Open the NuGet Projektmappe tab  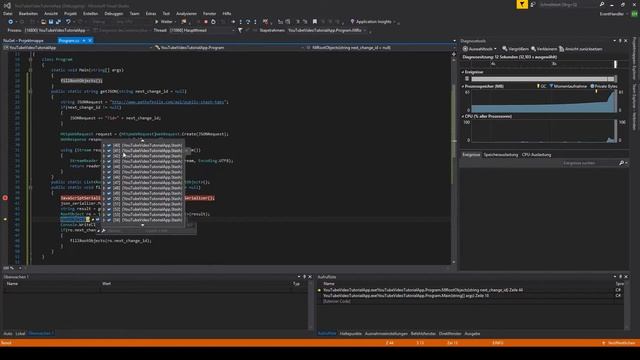point(23,40)
